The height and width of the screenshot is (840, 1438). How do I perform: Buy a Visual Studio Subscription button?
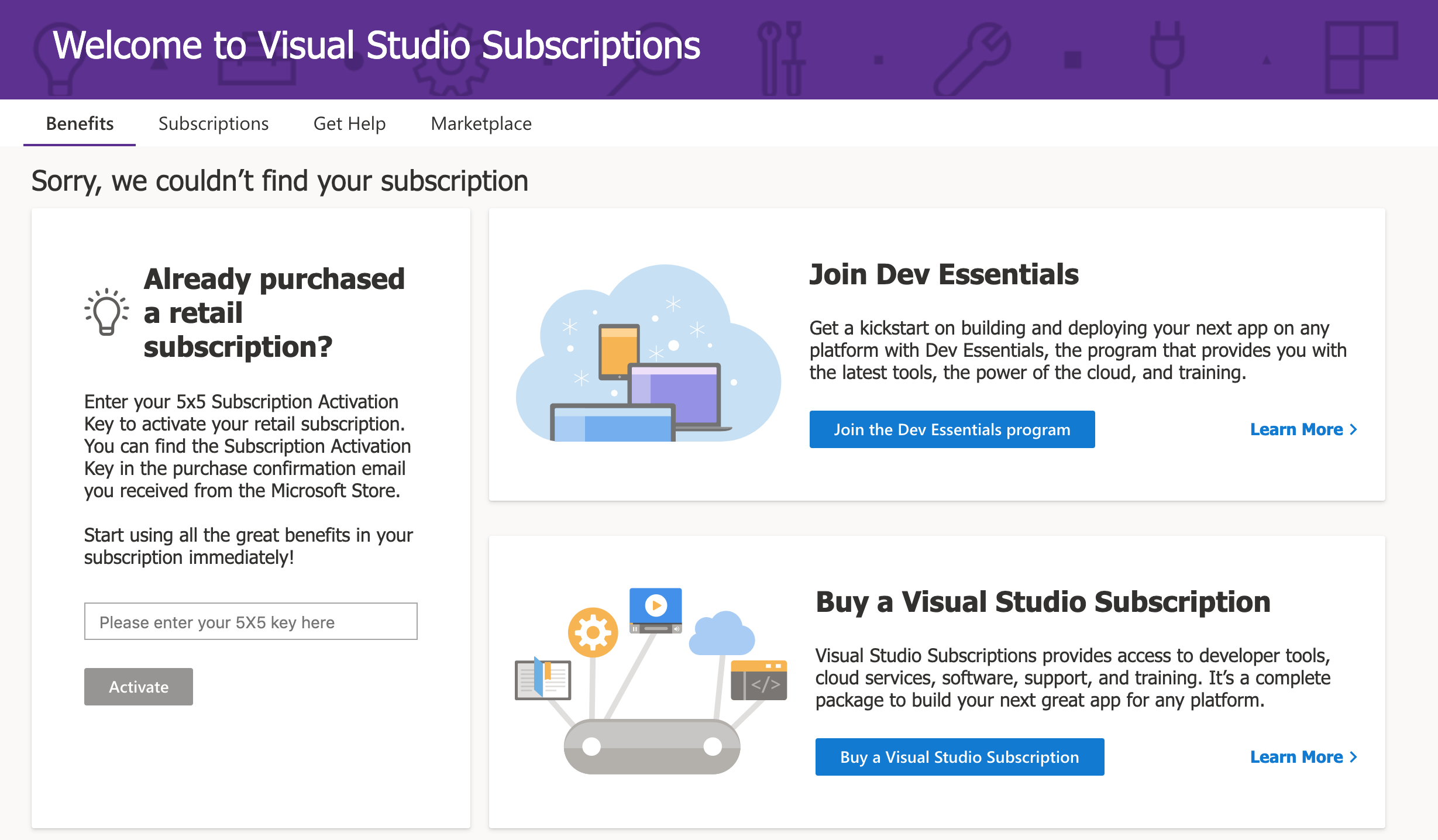click(960, 757)
